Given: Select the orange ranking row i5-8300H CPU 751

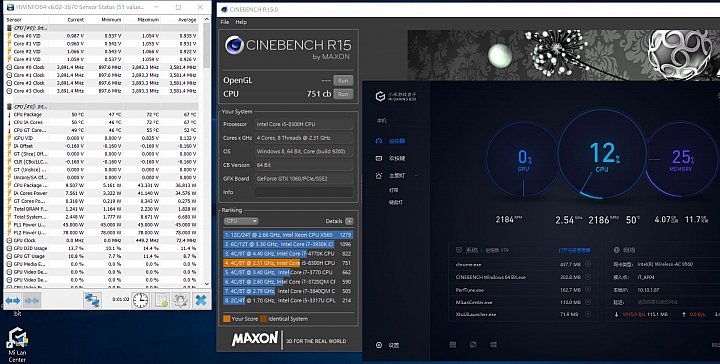Looking at the screenshot, I should (x=288, y=263).
